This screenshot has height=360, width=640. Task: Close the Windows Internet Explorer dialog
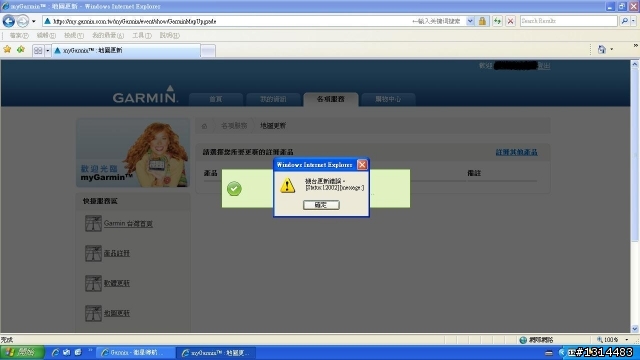coord(362,164)
